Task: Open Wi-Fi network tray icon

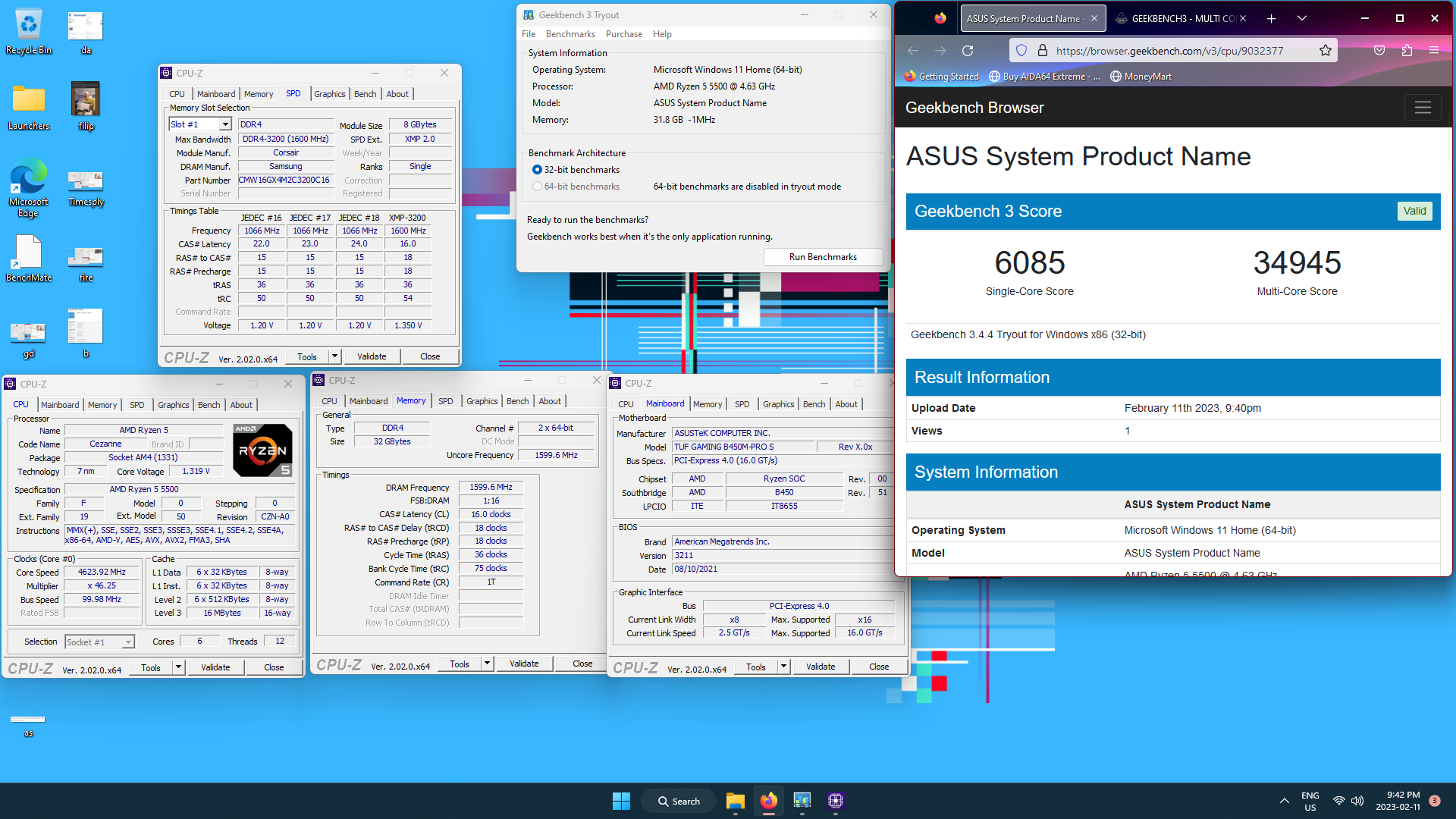Action: coord(1339,801)
